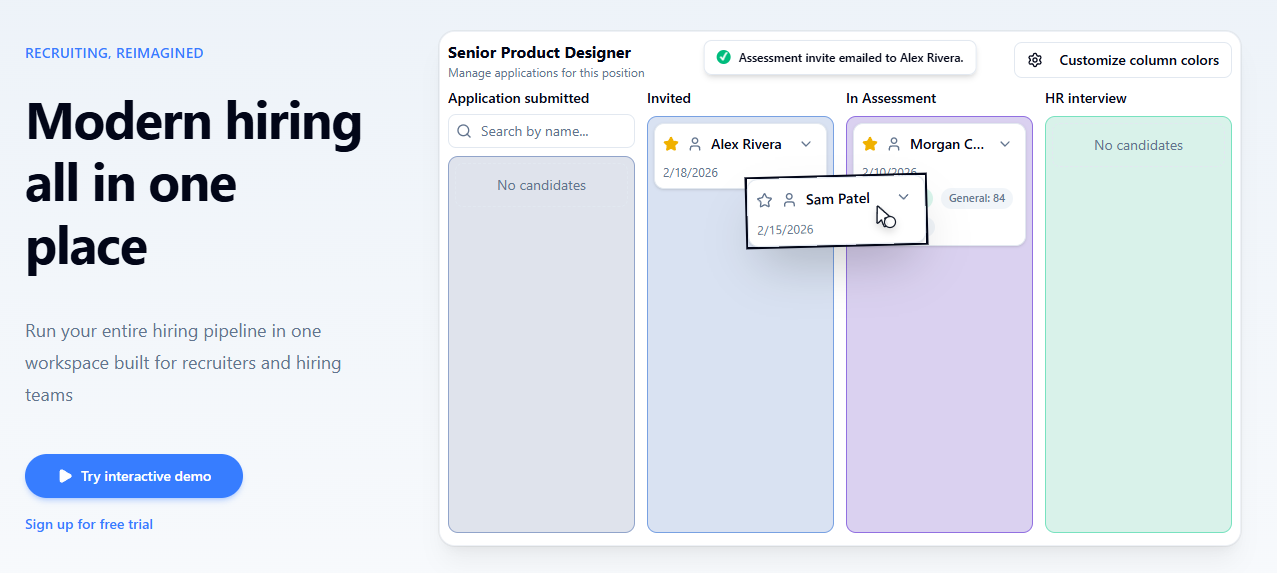Click the person icon beside Sam Patel
This screenshot has width=1277, height=573.
tap(789, 200)
